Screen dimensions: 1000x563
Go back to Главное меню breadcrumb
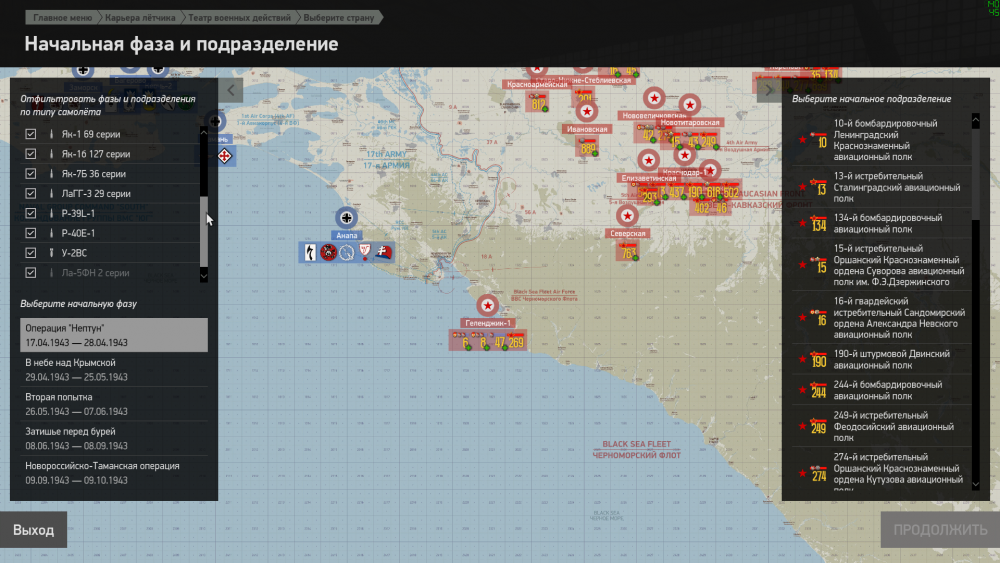tap(62, 17)
